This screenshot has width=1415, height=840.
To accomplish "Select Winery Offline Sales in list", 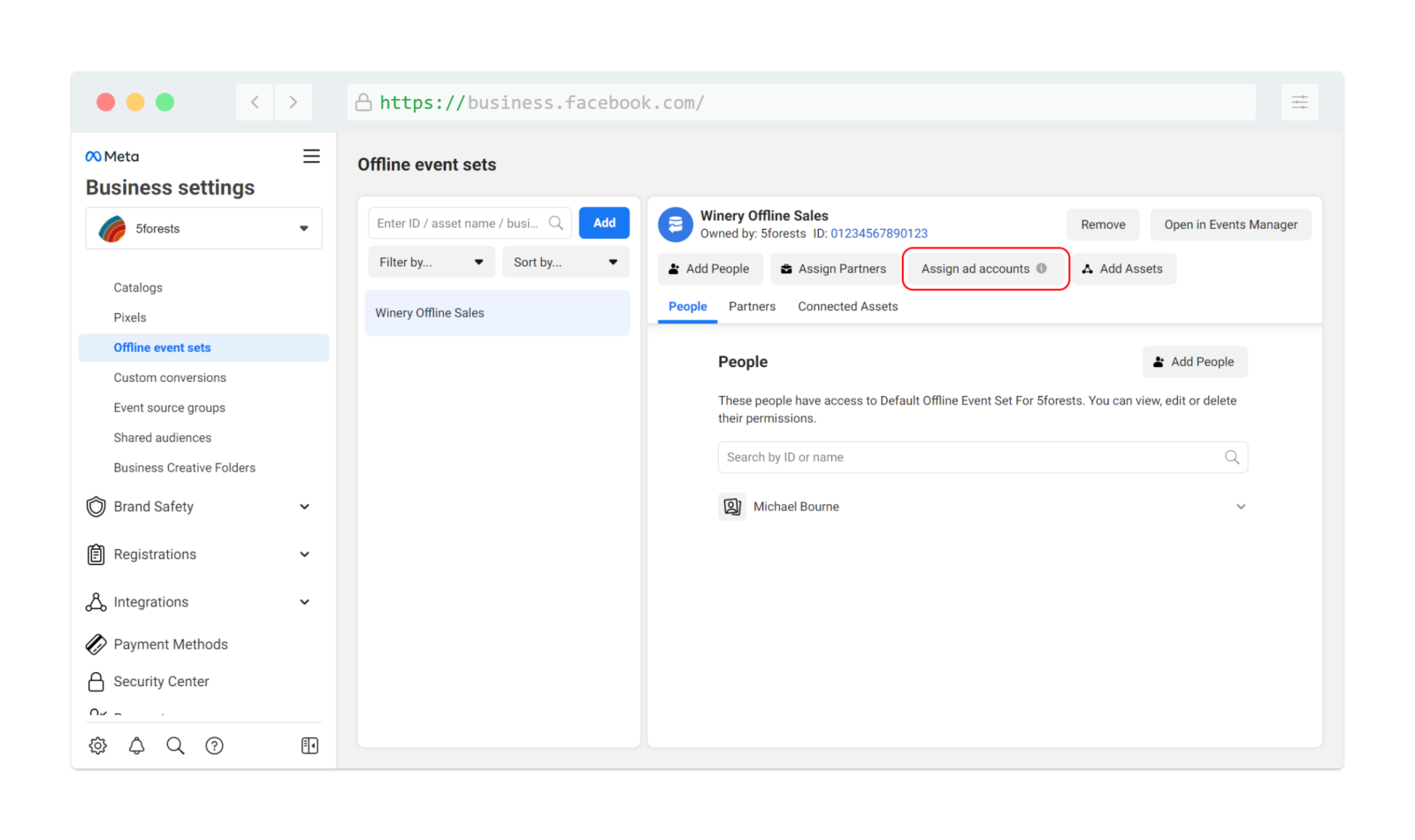I will [x=497, y=313].
